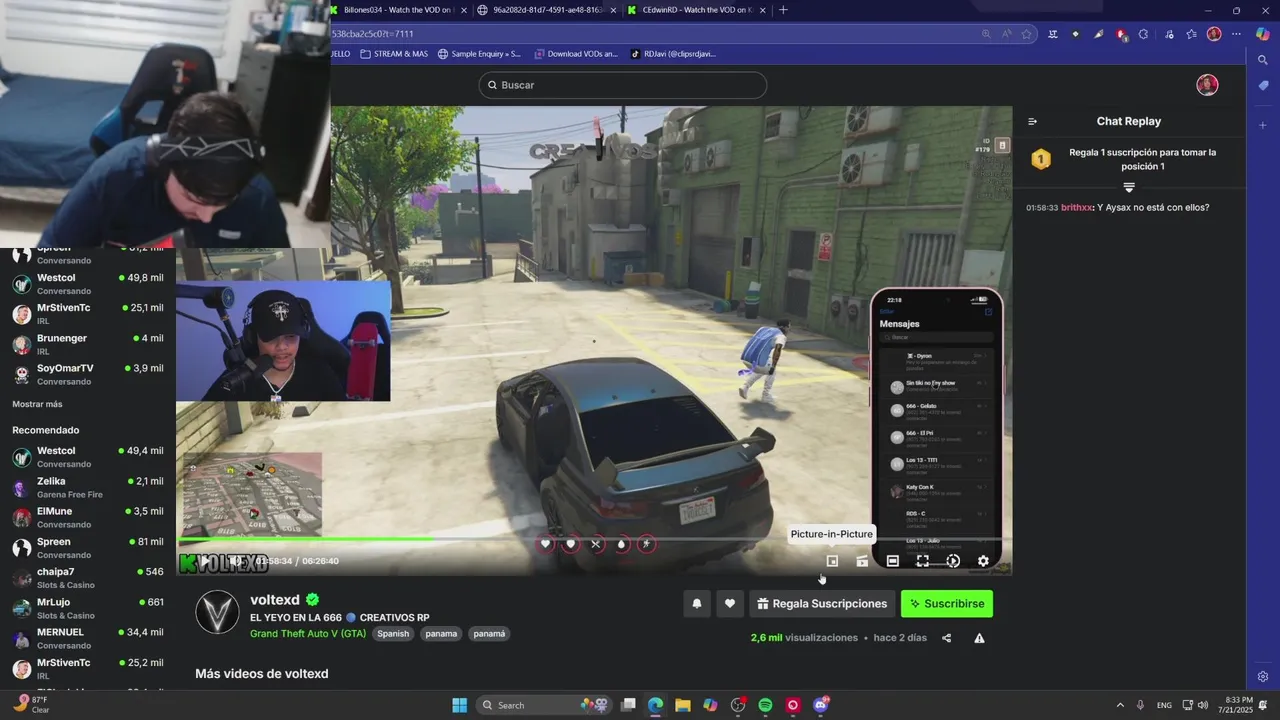Click the Buscar search field
Screen dimensions: 1280x720
[x=622, y=85]
